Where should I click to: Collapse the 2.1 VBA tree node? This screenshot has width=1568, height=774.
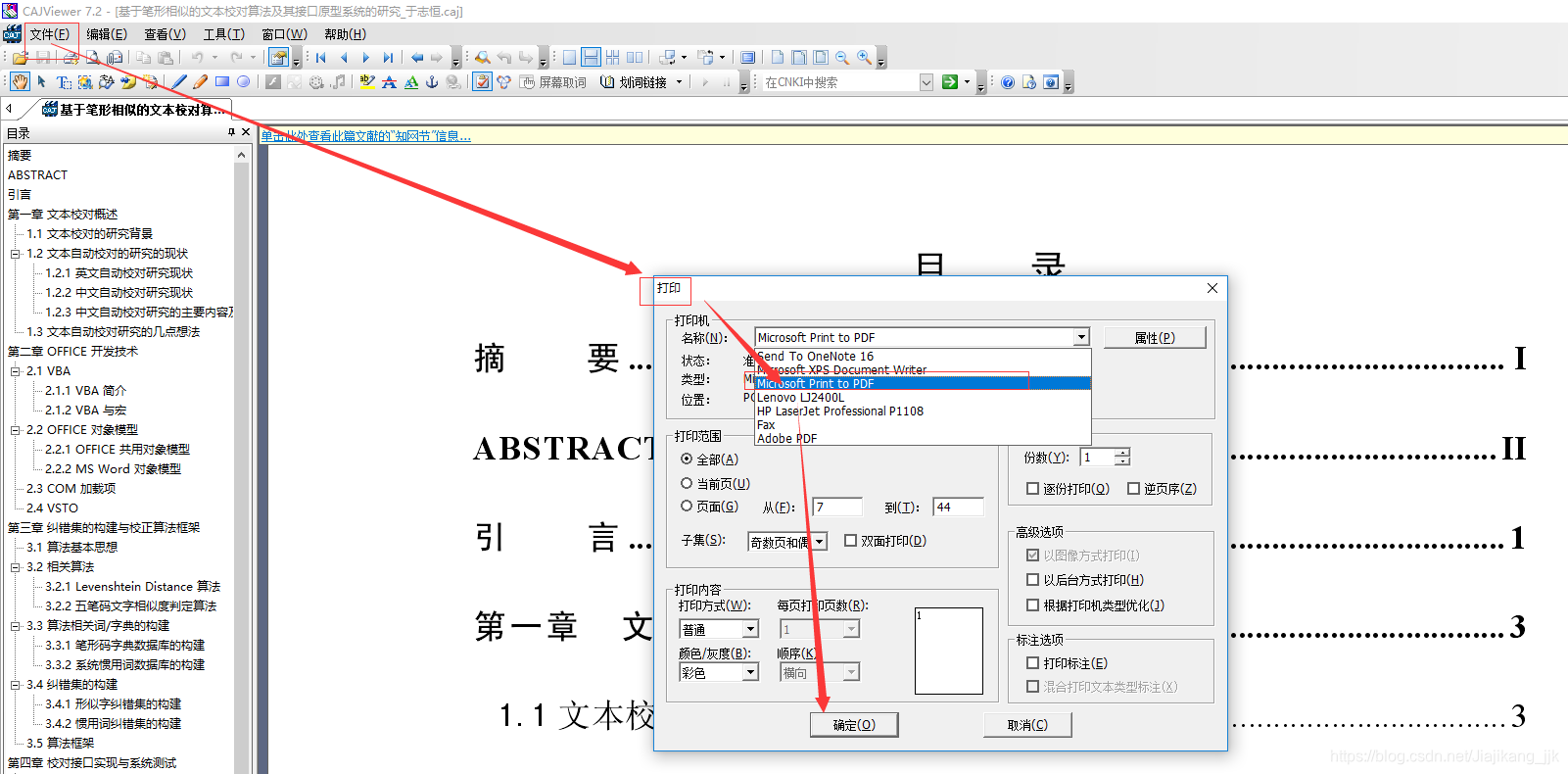coord(16,371)
